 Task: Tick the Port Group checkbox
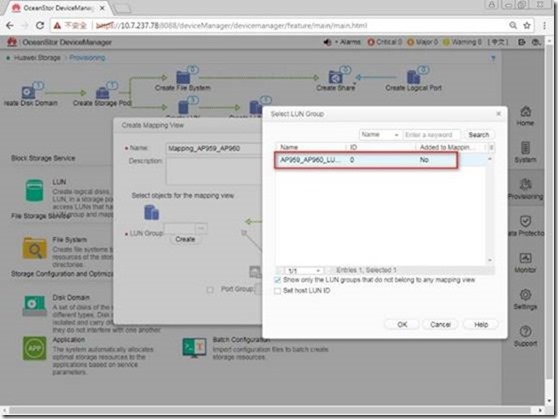point(210,290)
